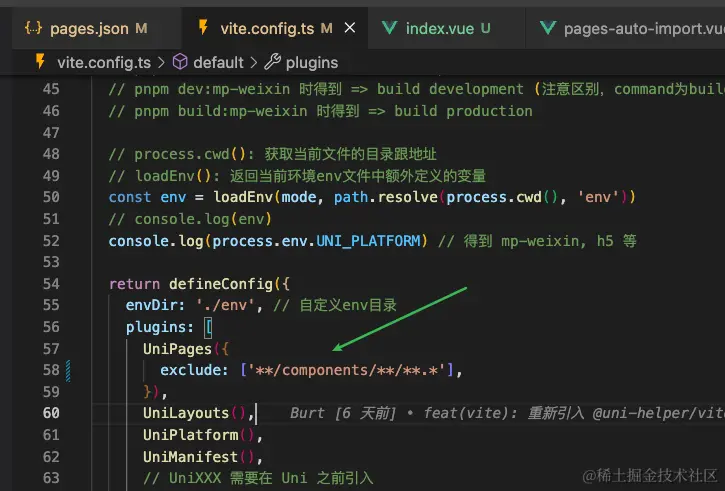Click the envDir property on line 55
This screenshot has height=491, width=725.
(x=151, y=305)
